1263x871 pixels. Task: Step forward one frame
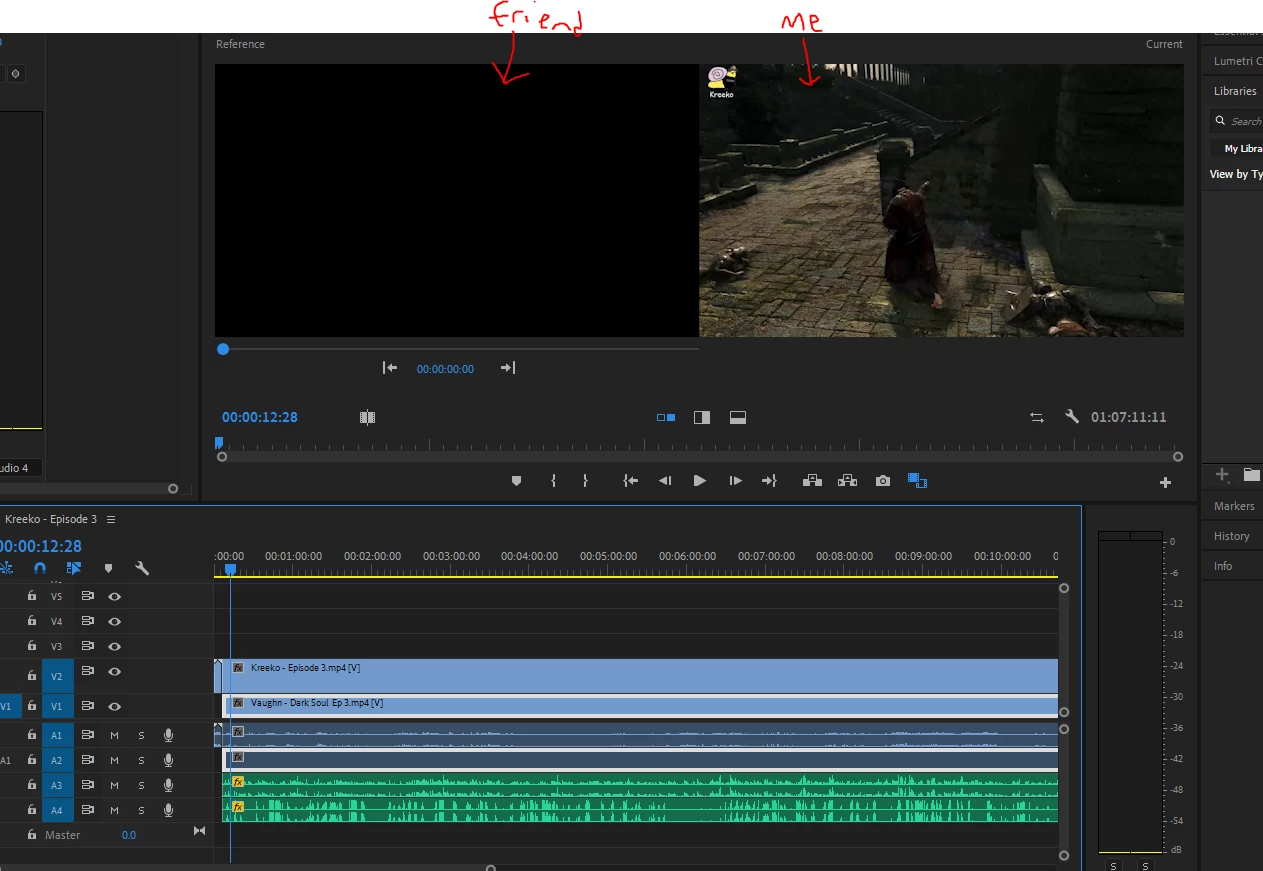click(735, 481)
